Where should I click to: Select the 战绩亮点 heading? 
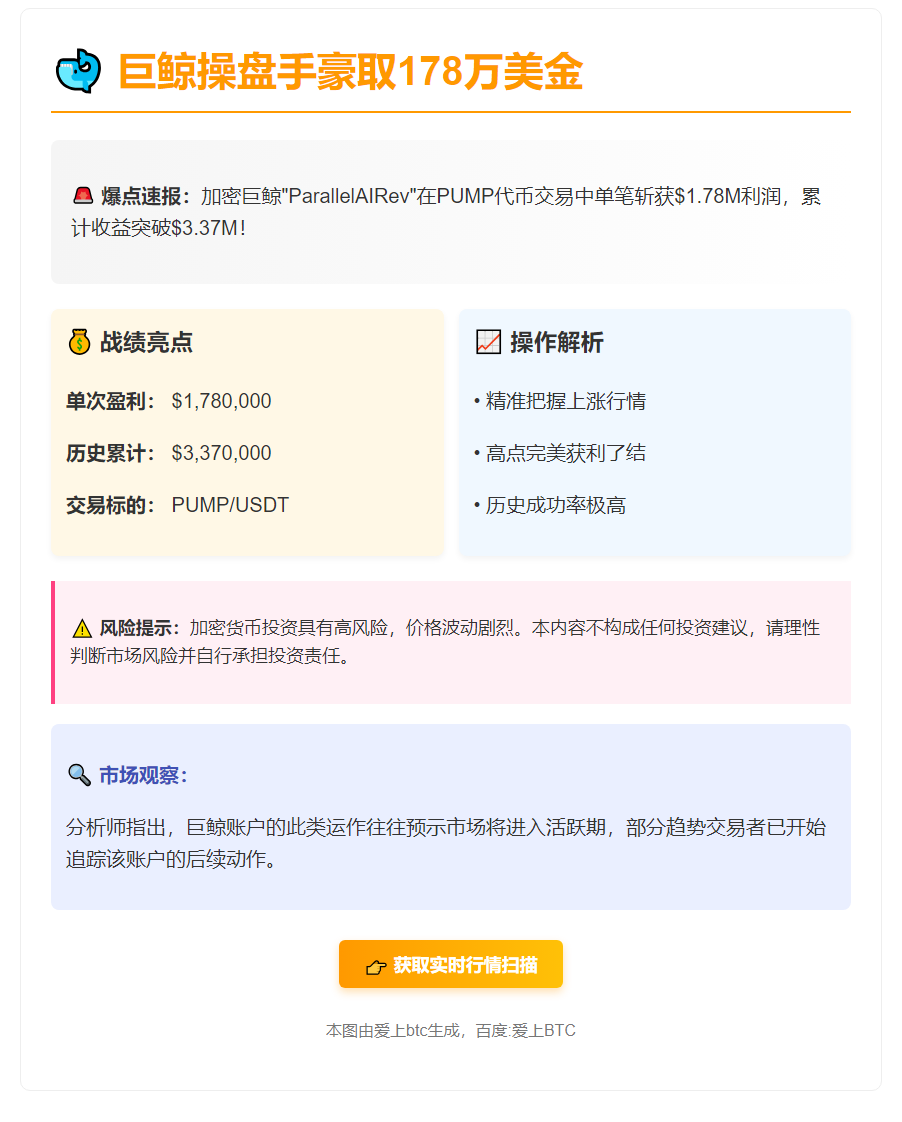147,342
